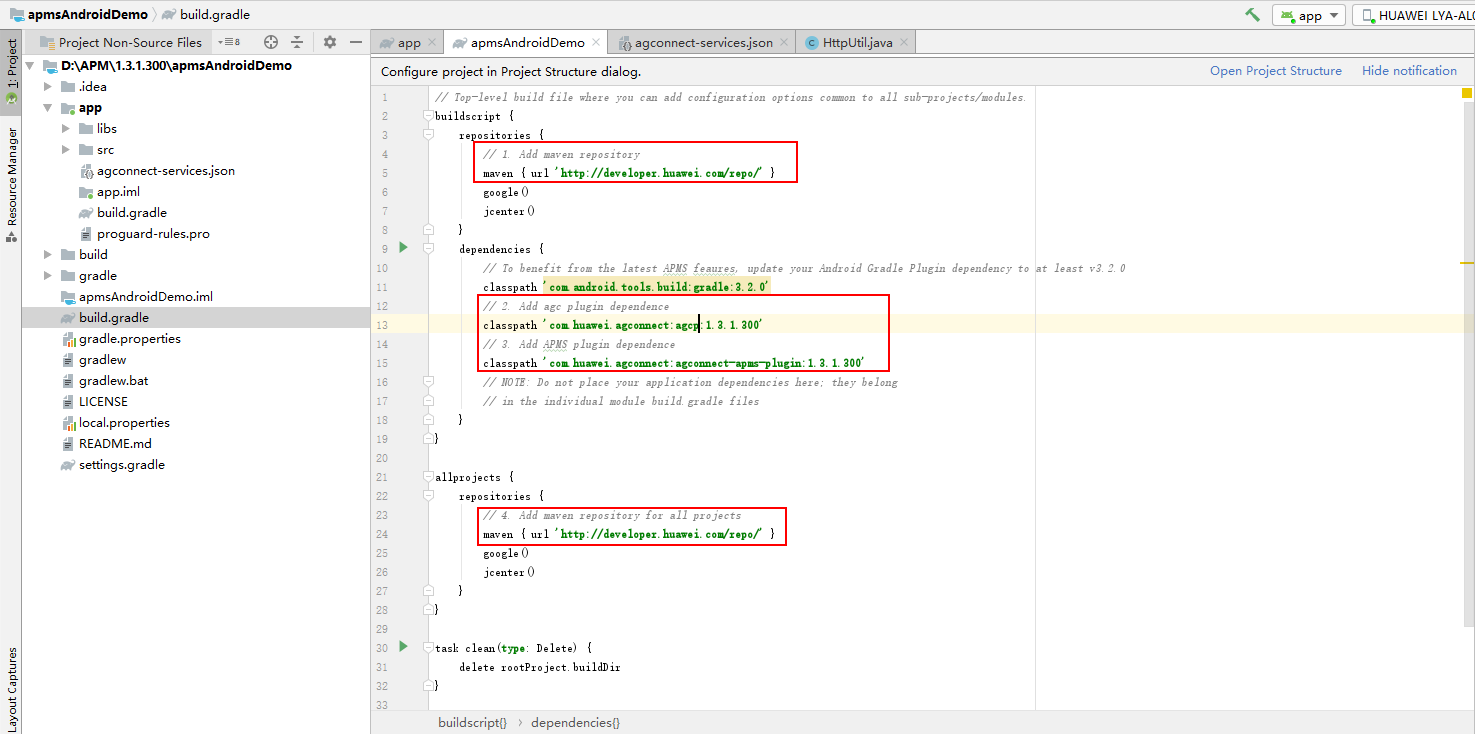
Task: Expand the src folder arrow
Action: [x=66, y=150]
